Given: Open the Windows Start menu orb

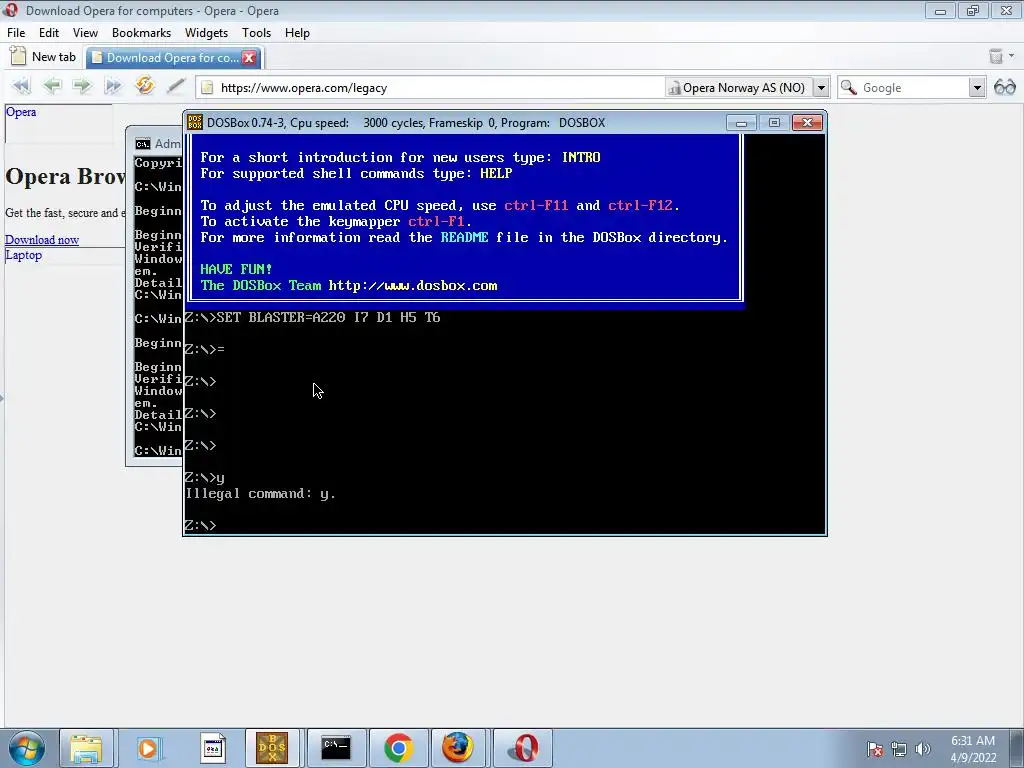Looking at the screenshot, I should [27, 748].
